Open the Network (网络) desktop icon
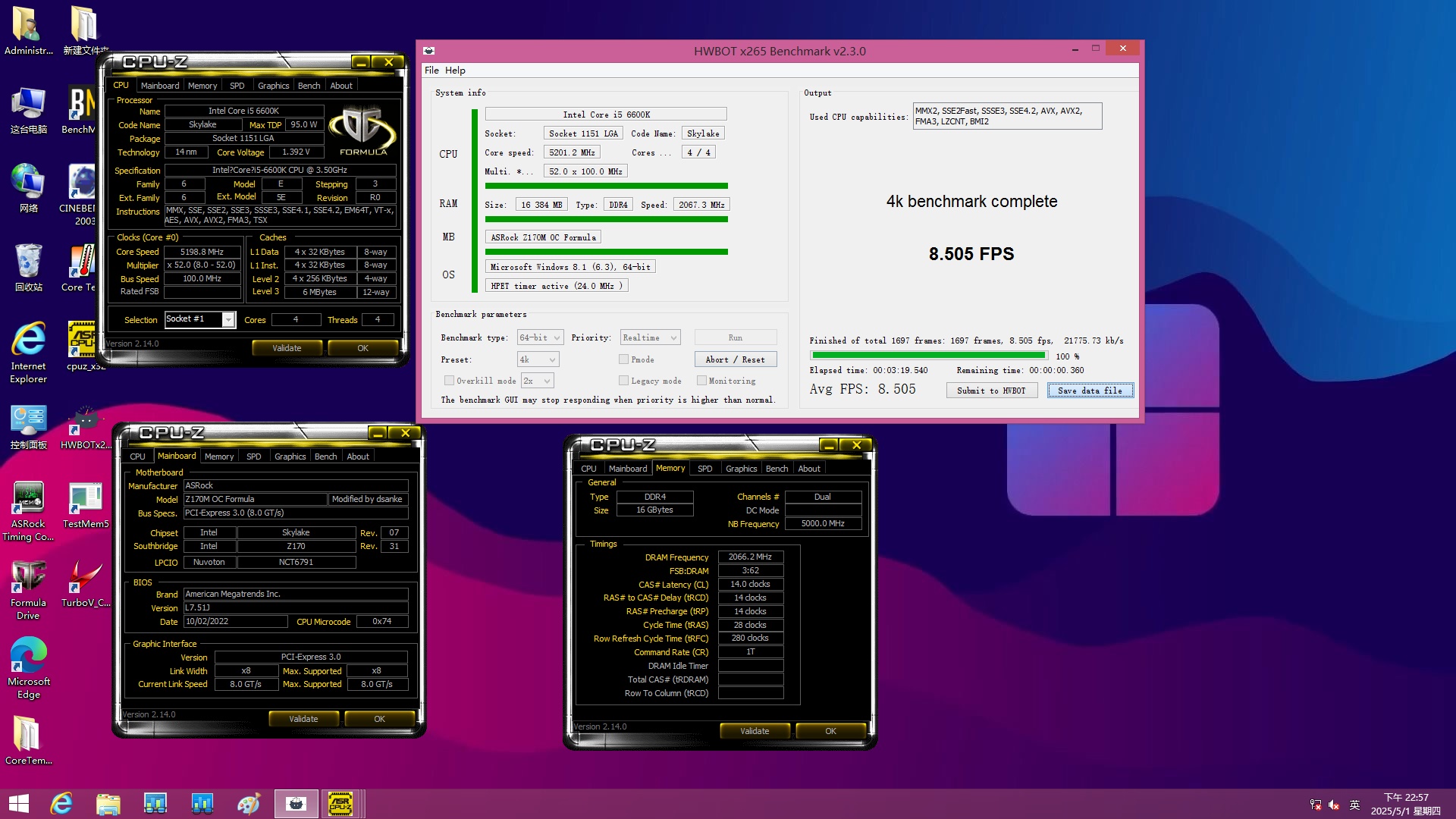1456x819 pixels. (28, 188)
